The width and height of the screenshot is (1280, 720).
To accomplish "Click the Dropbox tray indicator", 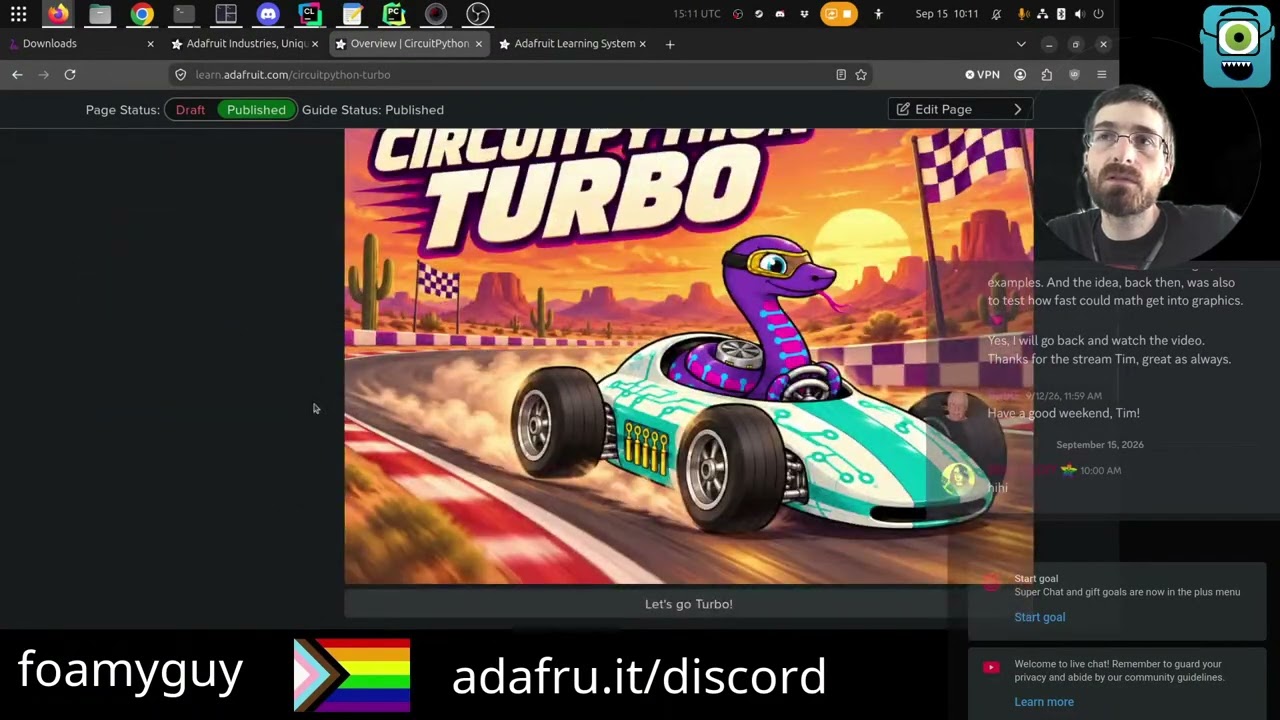I will pyautogui.click(x=804, y=14).
